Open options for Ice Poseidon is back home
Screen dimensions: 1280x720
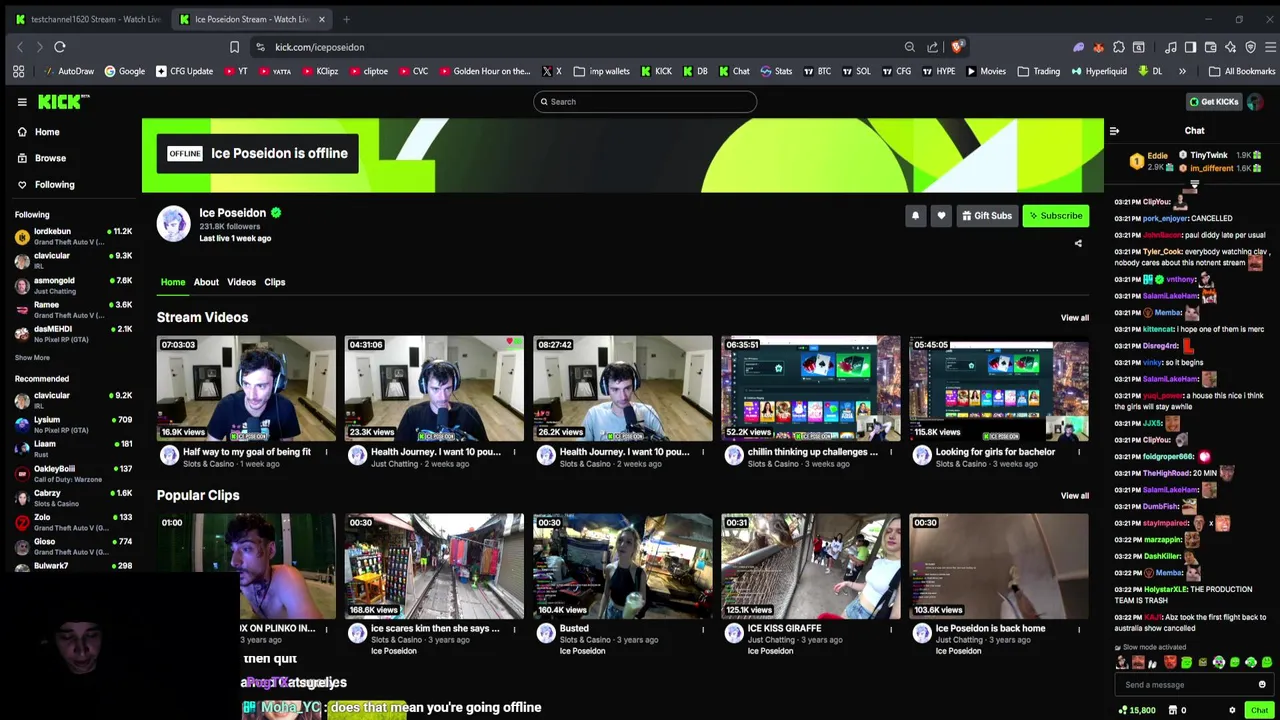tap(1079, 629)
